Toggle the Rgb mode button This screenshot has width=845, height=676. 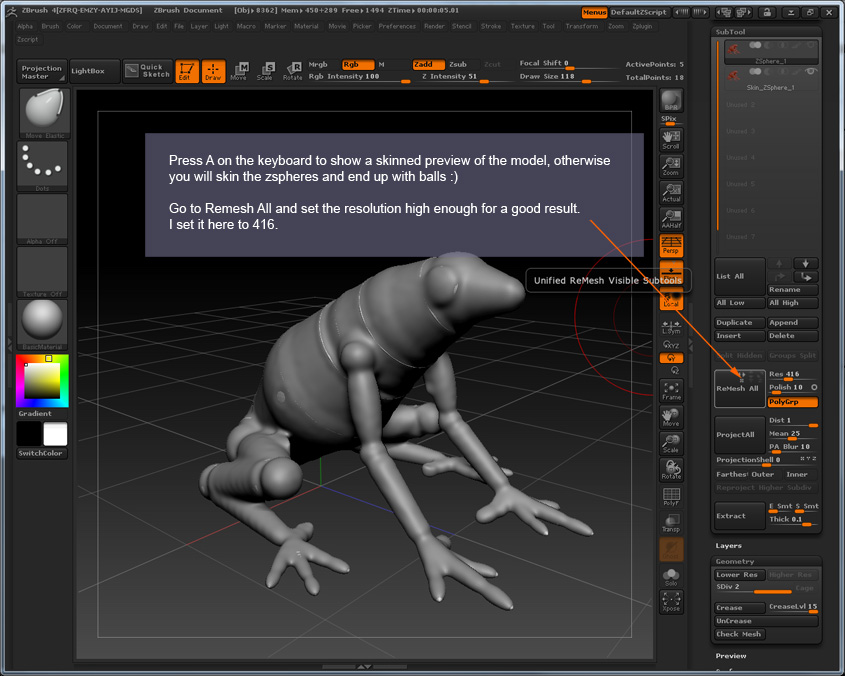coord(358,65)
